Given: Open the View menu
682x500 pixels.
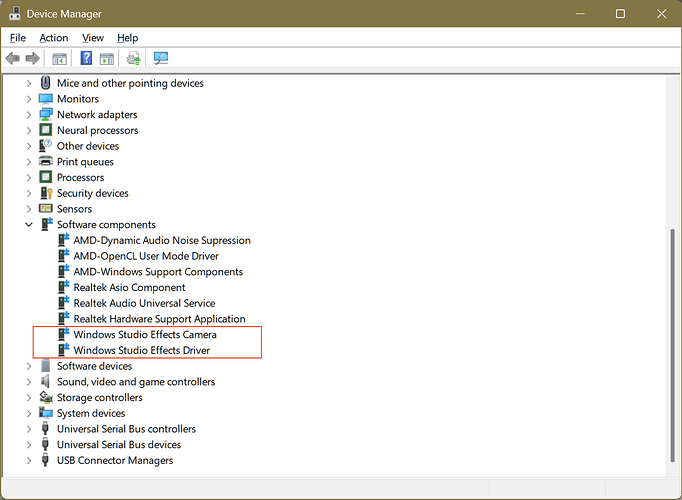Looking at the screenshot, I should (x=93, y=38).
